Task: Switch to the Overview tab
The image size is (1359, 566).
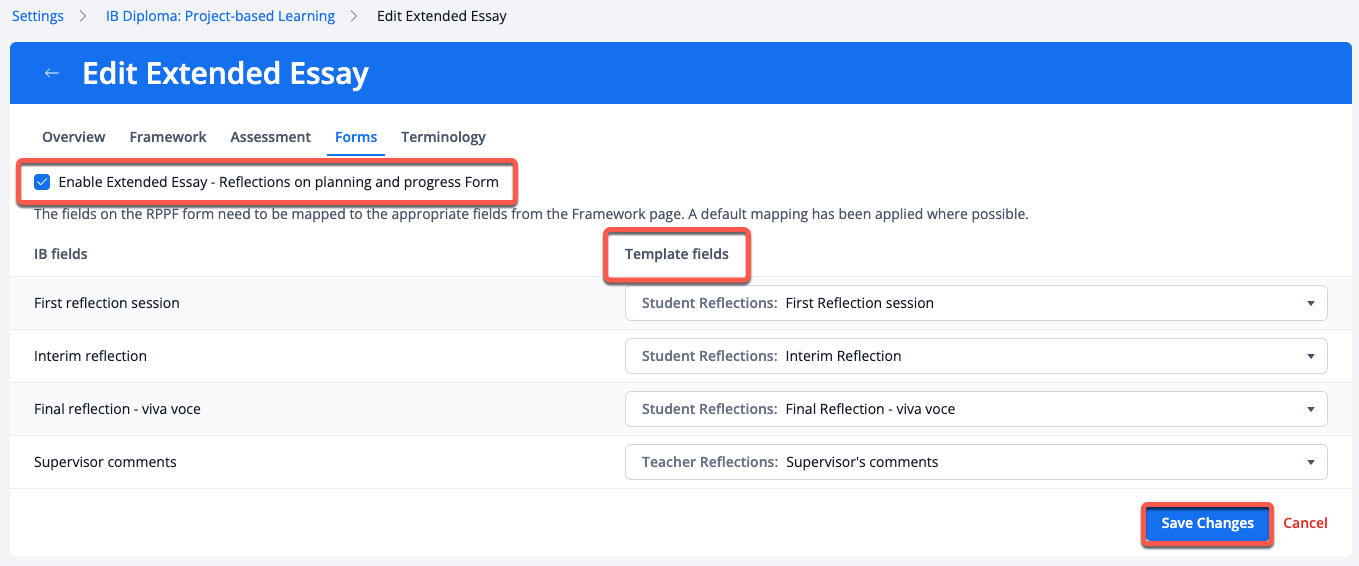Action: (x=73, y=137)
